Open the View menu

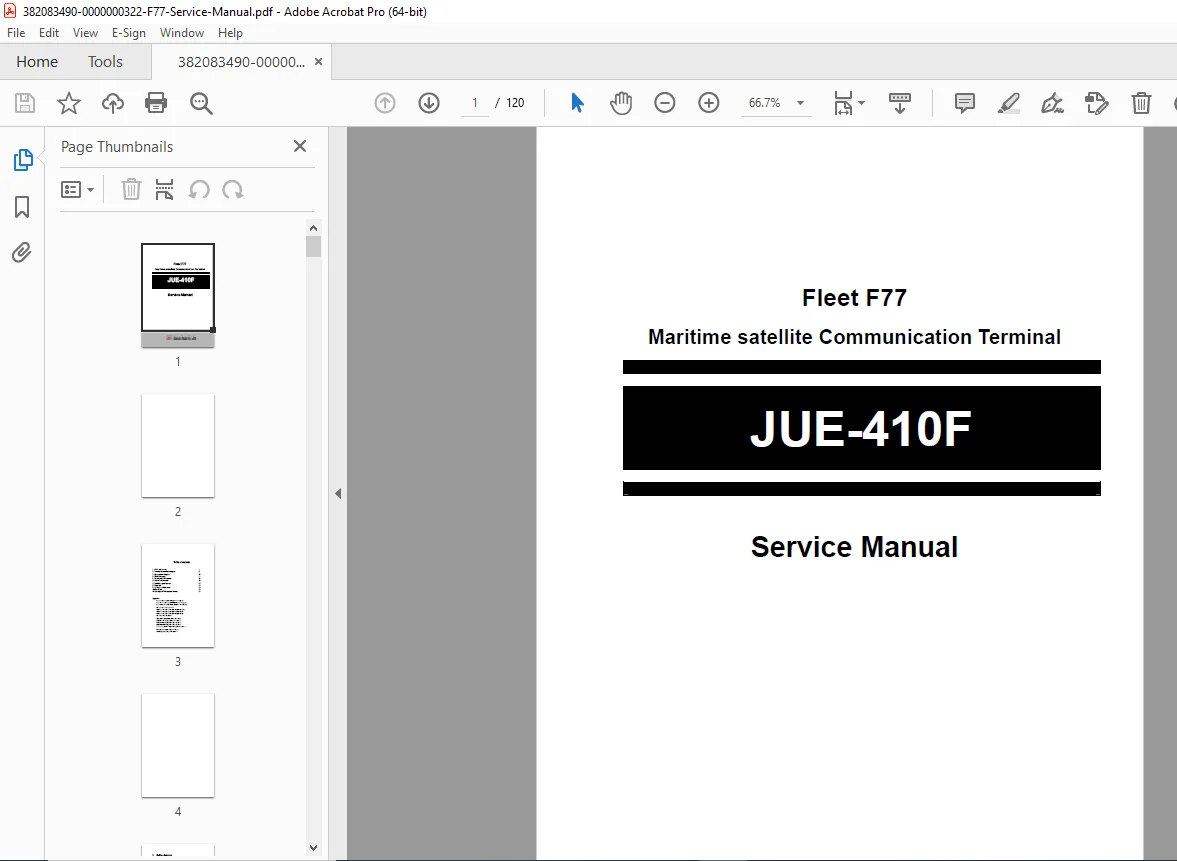coord(85,33)
